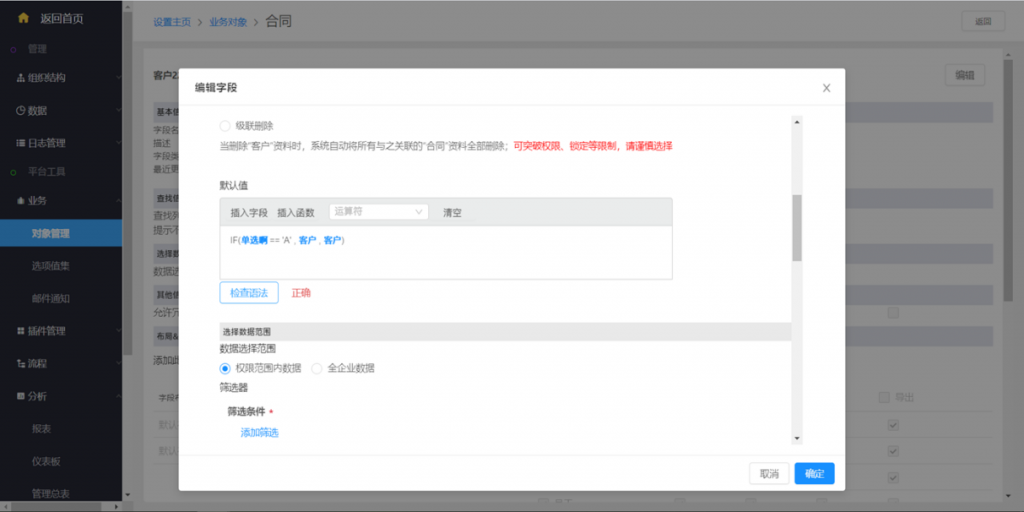
Task: Click the 组织结构 icon in the sidebar
Action: [x=20, y=78]
